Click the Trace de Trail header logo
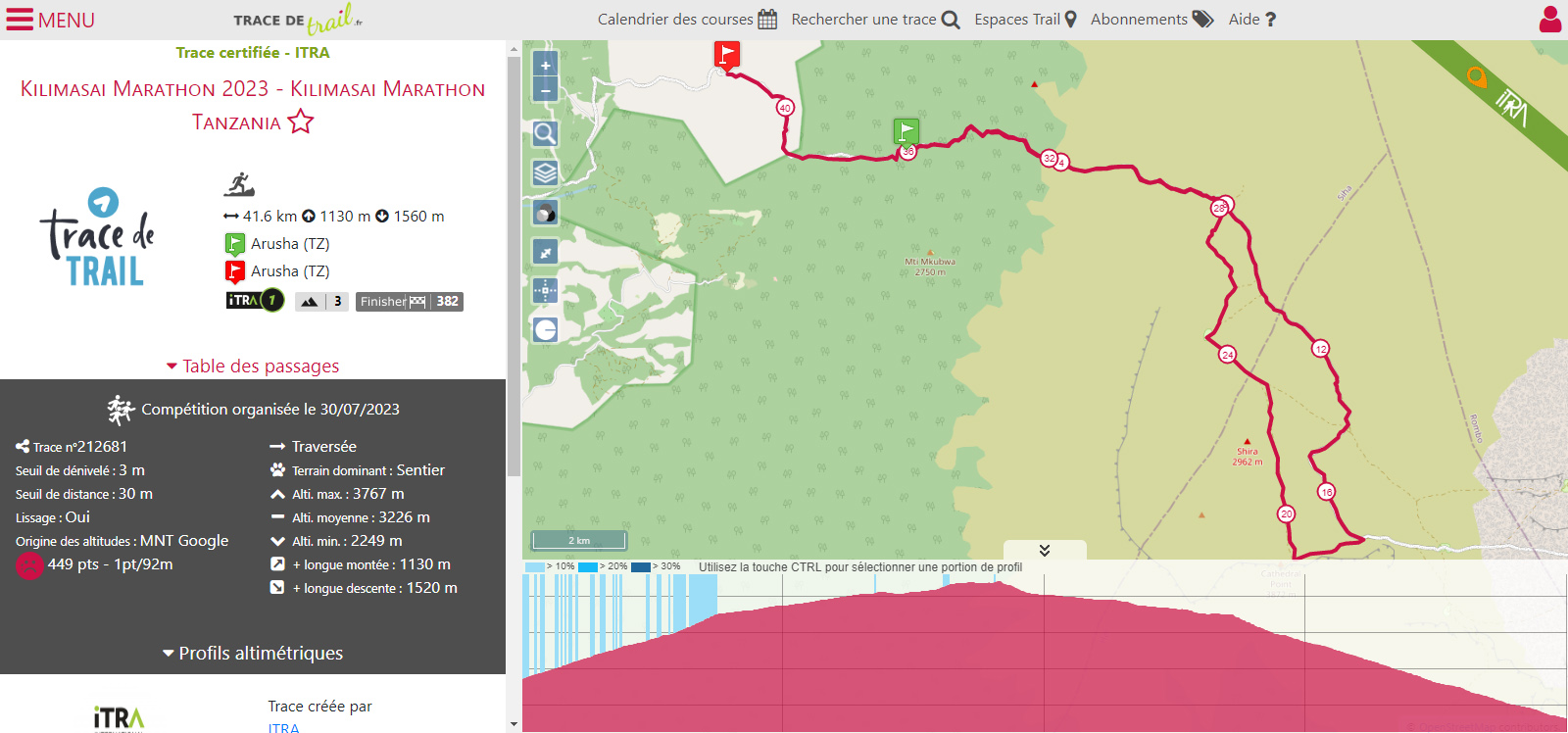This screenshot has width=1568, height=733. 298,19
